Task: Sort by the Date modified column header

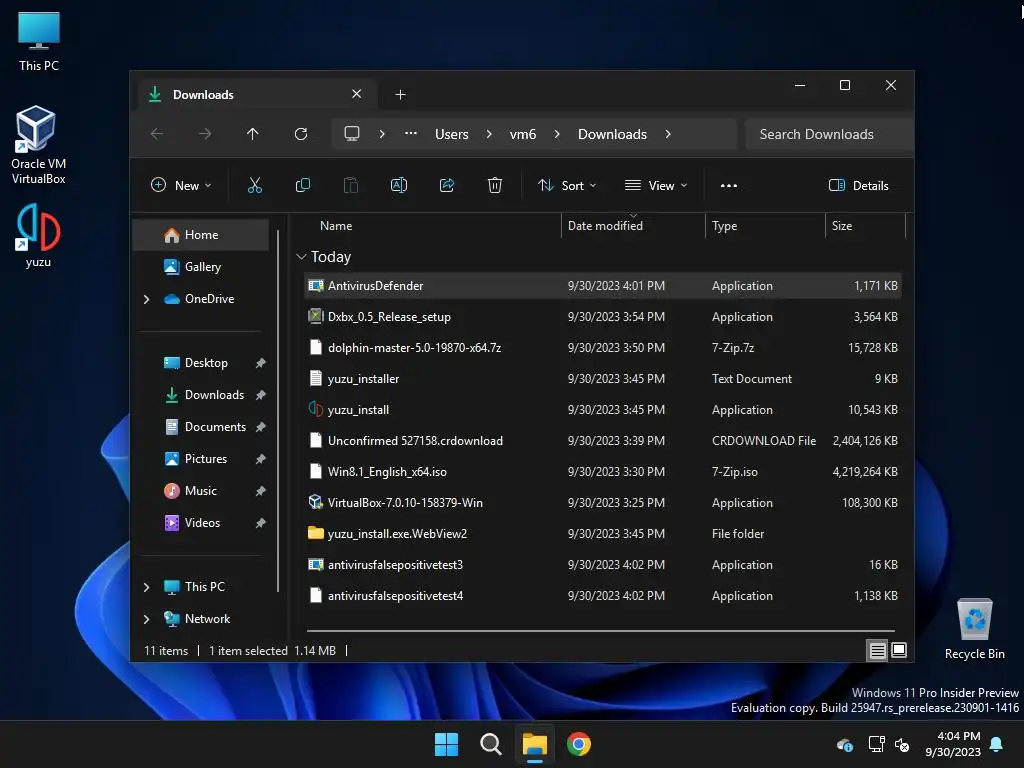Action: 605,225
